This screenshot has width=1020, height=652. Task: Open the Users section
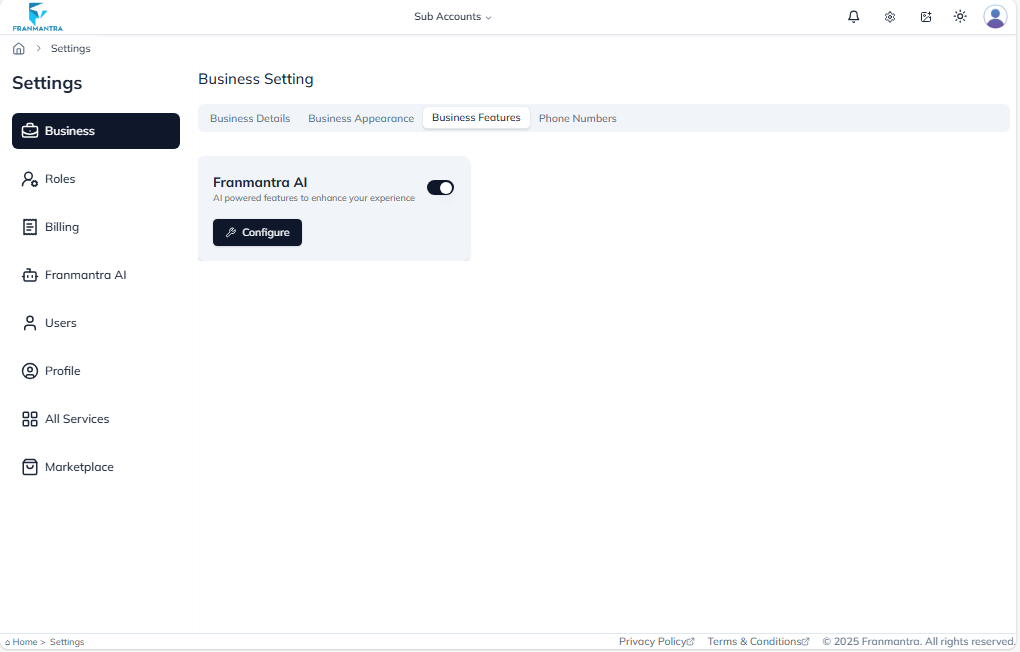(x=60, y=322)
